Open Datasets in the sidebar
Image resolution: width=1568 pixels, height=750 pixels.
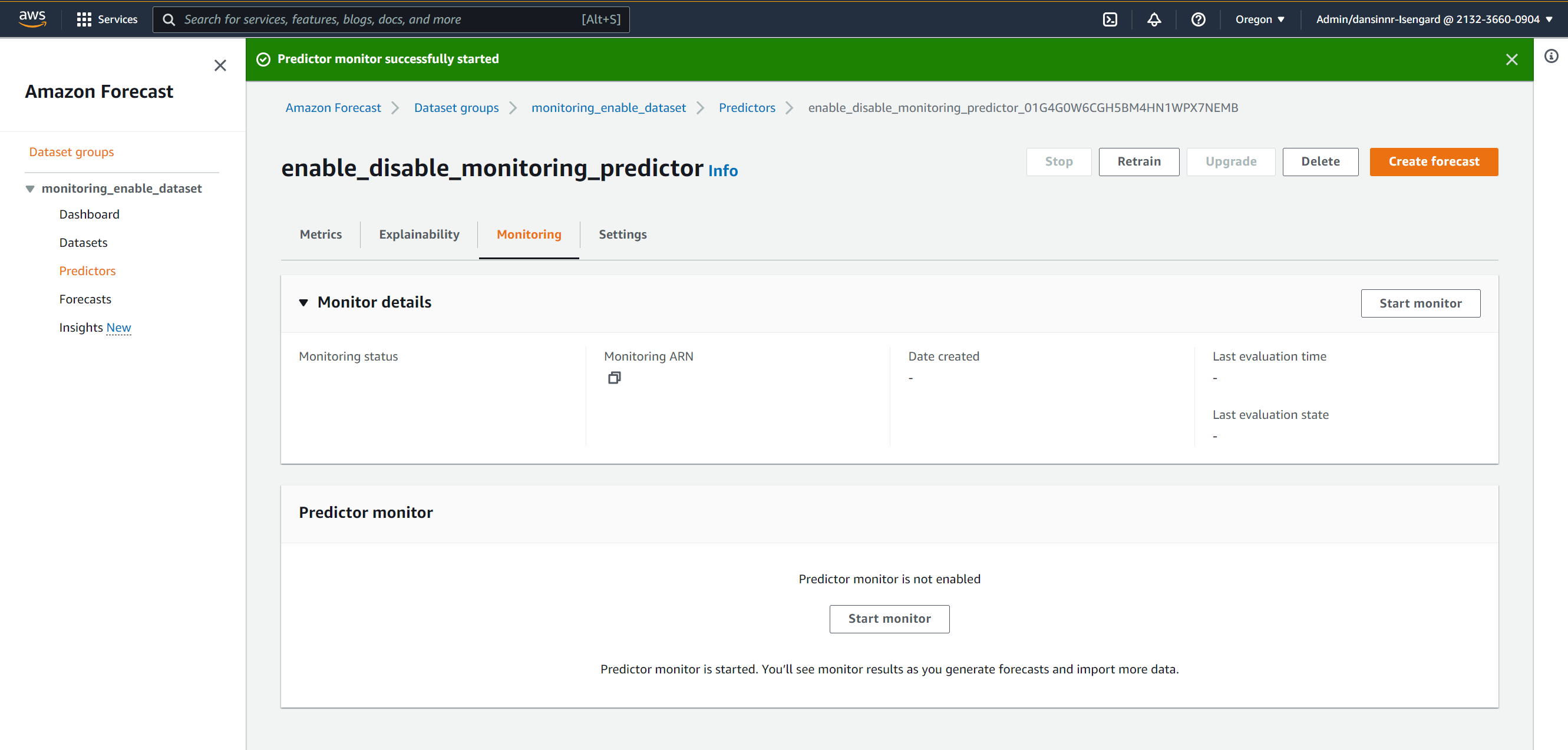coord(82,243)
